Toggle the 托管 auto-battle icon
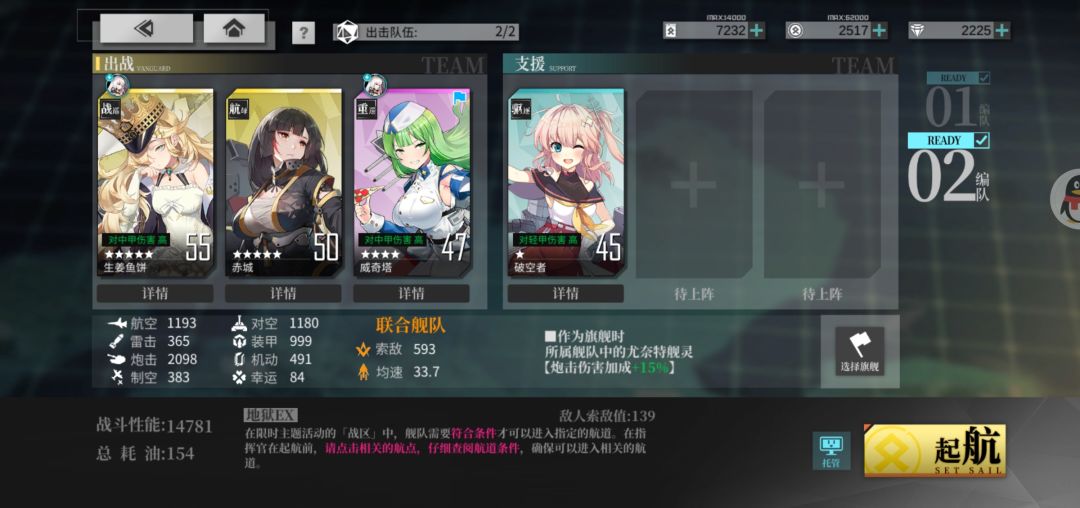 [x=831, y=451]
